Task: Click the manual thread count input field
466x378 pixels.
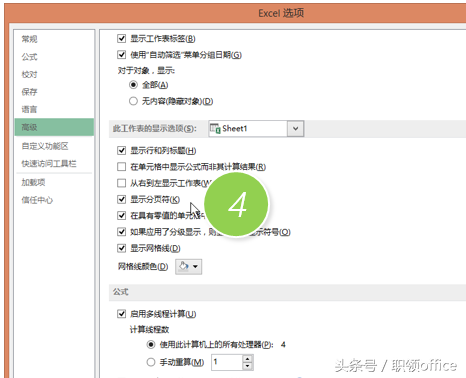Action: coord(227,362)
